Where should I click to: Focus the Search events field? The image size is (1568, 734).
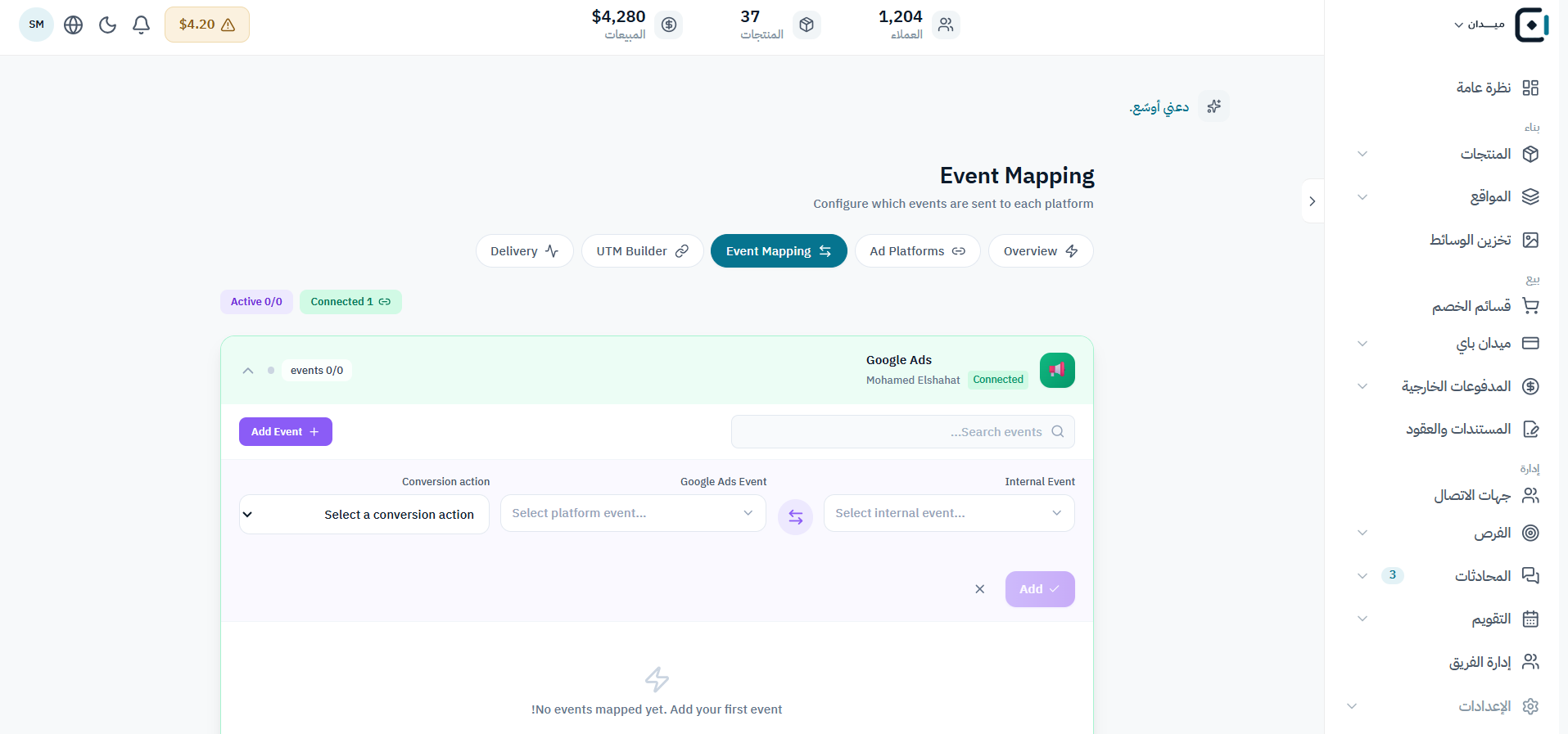(903, 432)
